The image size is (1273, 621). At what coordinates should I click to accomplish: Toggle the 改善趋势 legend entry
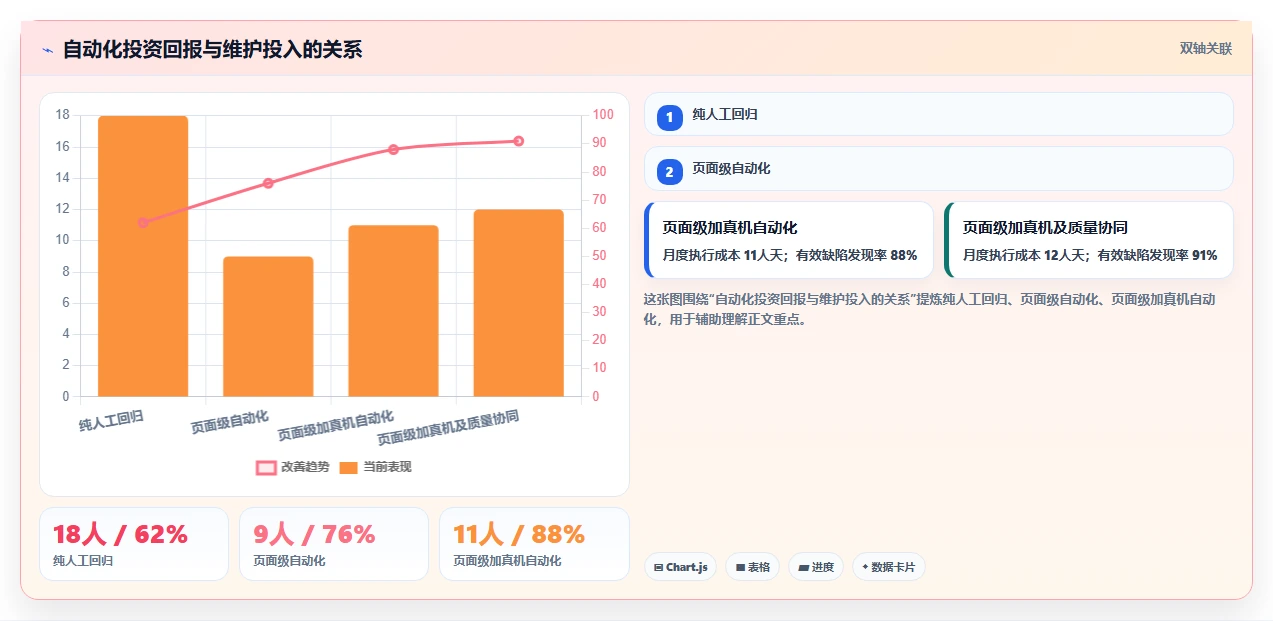coord(292,467)
